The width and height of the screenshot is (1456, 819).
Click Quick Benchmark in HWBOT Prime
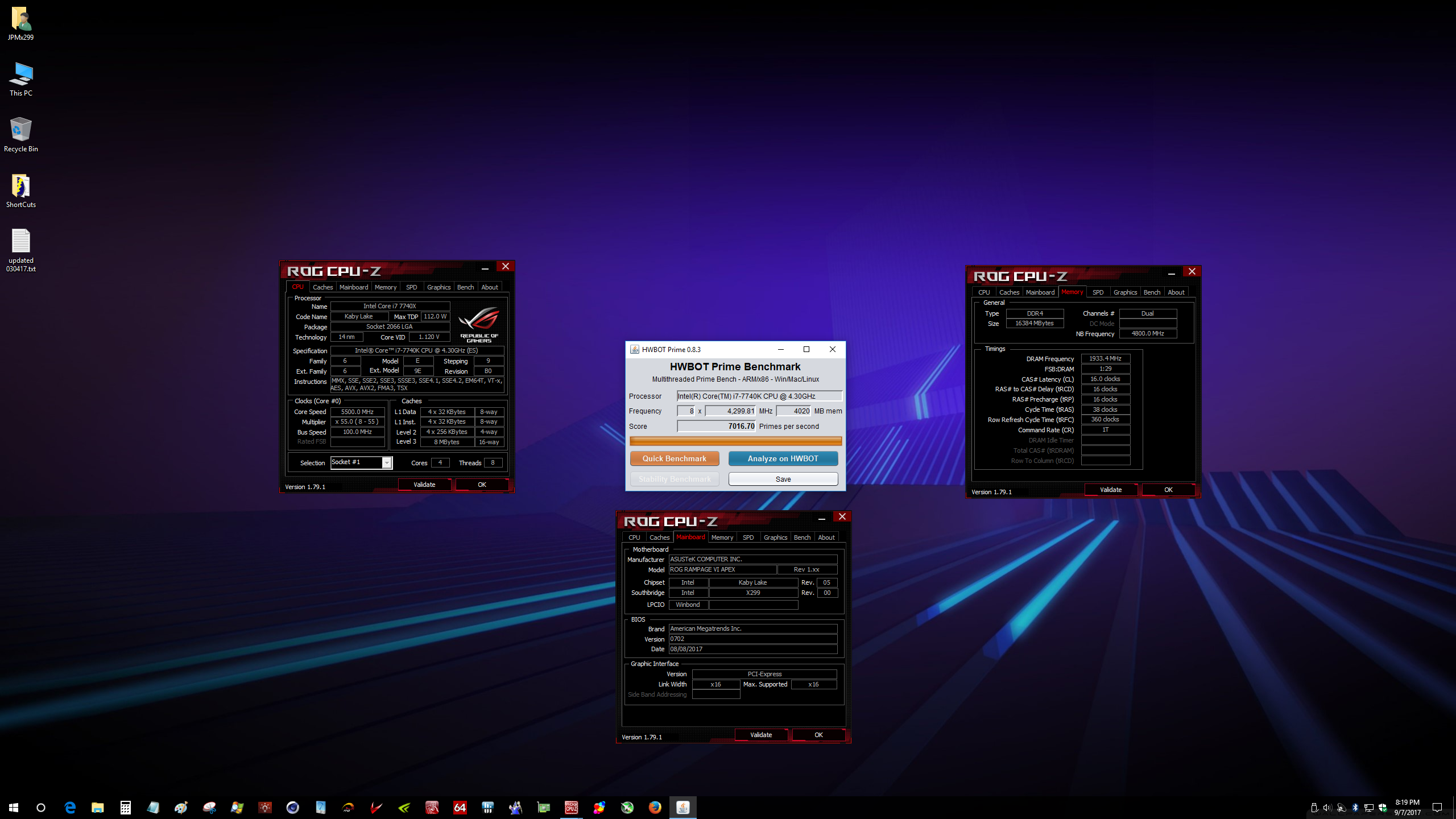(x=675, y=458)
